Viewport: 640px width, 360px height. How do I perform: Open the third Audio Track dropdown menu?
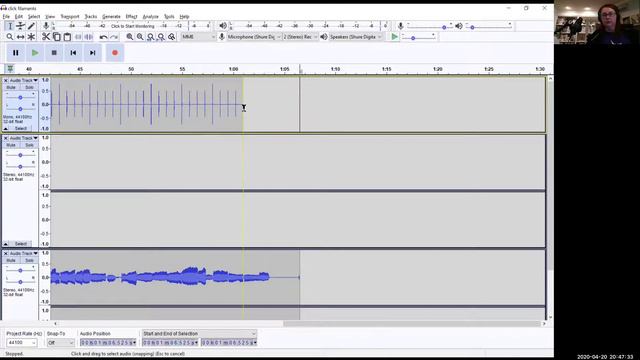pyautogui.click(x=23, y=253)
